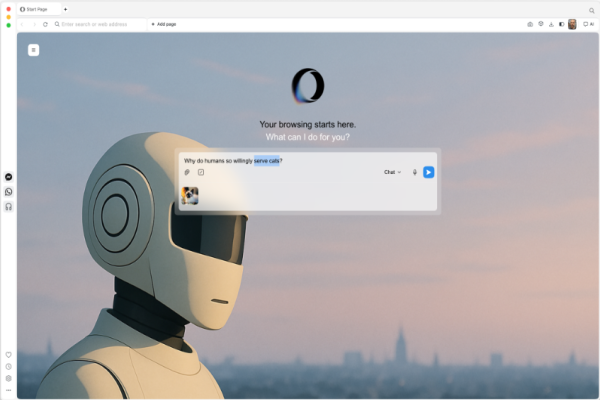600x400 pixels.
Task: Send the prompt with blue arrow button
Action: click(428, 172)
